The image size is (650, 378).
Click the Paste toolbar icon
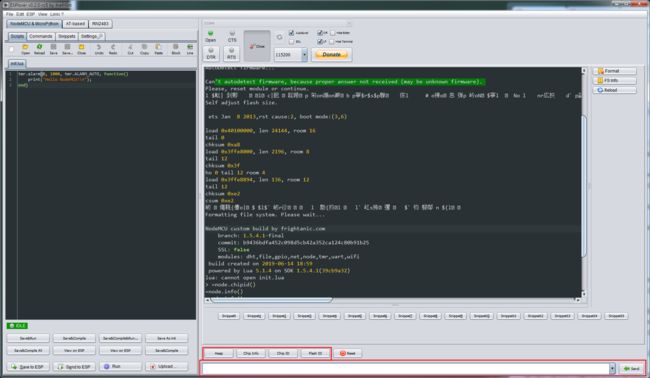click(x=158, y=49)
